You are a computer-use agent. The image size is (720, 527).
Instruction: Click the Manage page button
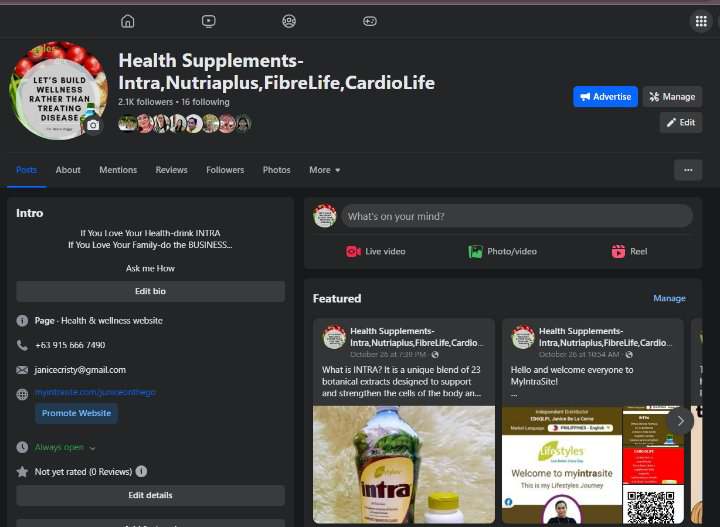(x=672, y=97)
